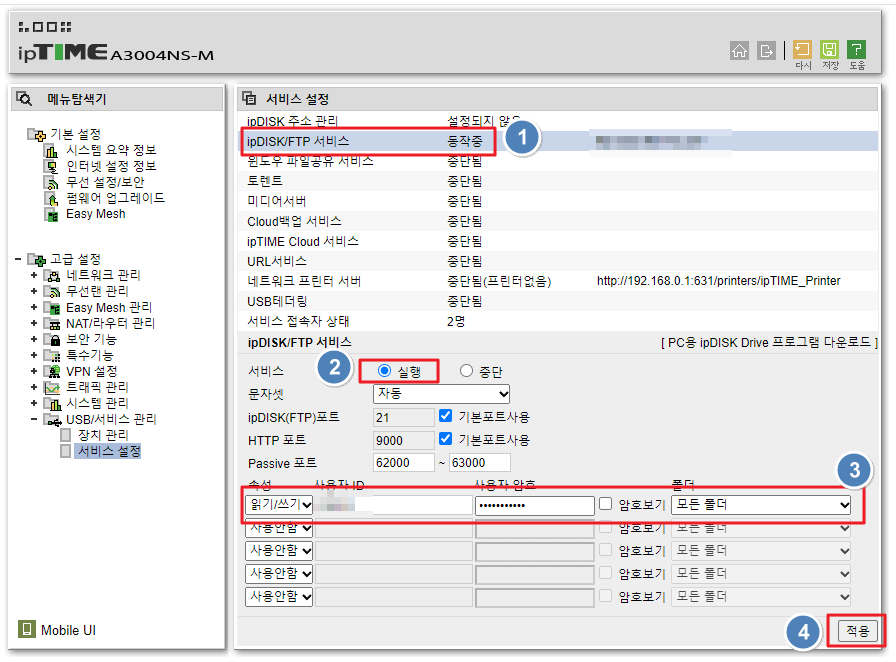Screen dimensions: 896x662
Task: Click the 적용 button at the bottom
Action: coord(855,630)
